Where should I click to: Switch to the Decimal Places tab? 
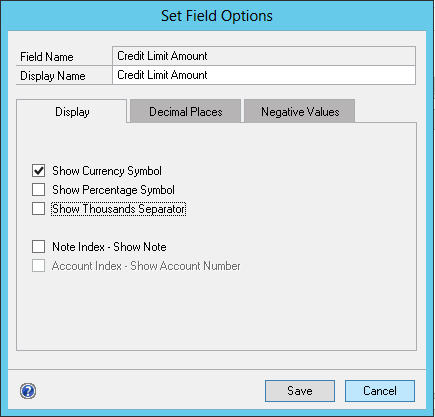[x=186, y=111]
